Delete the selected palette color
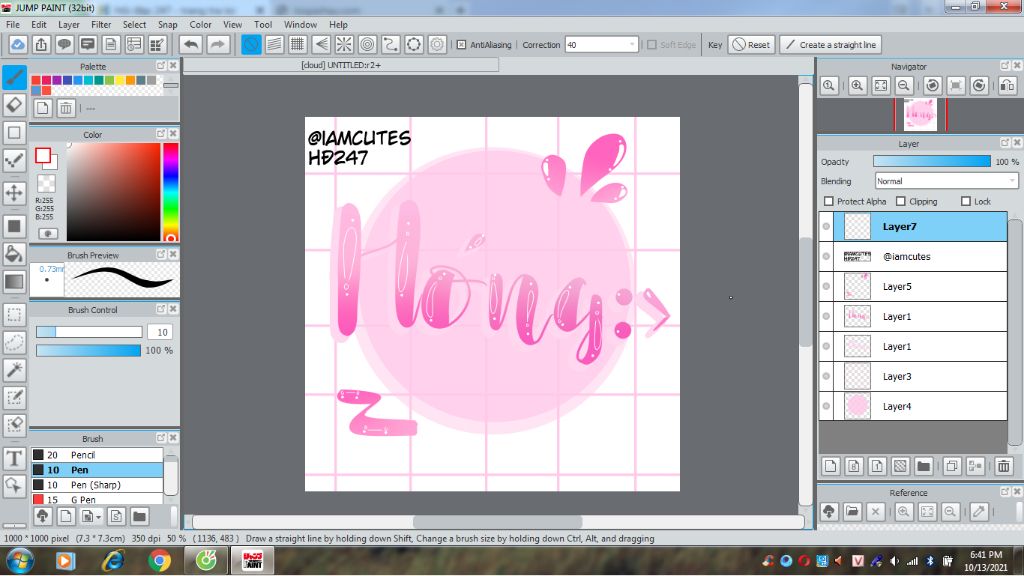This screenshot has height=576, width=1024. [66, 108]
